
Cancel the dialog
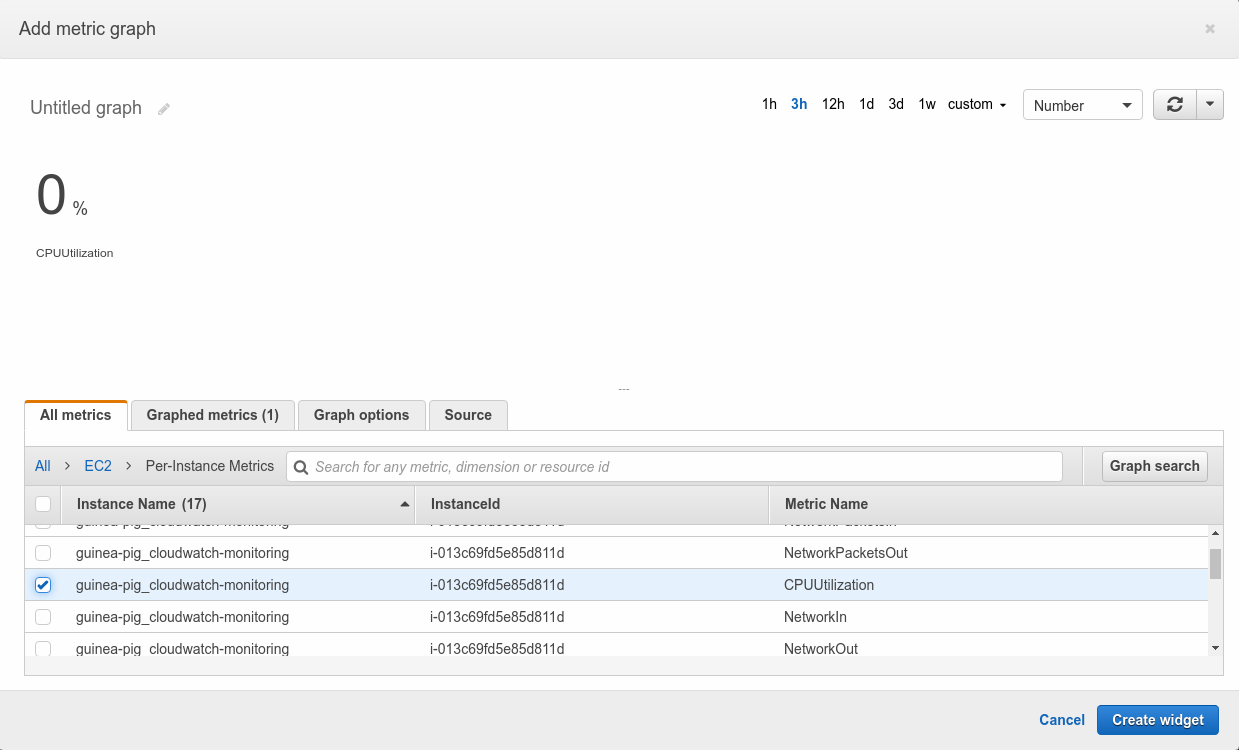click(1062, 720)
